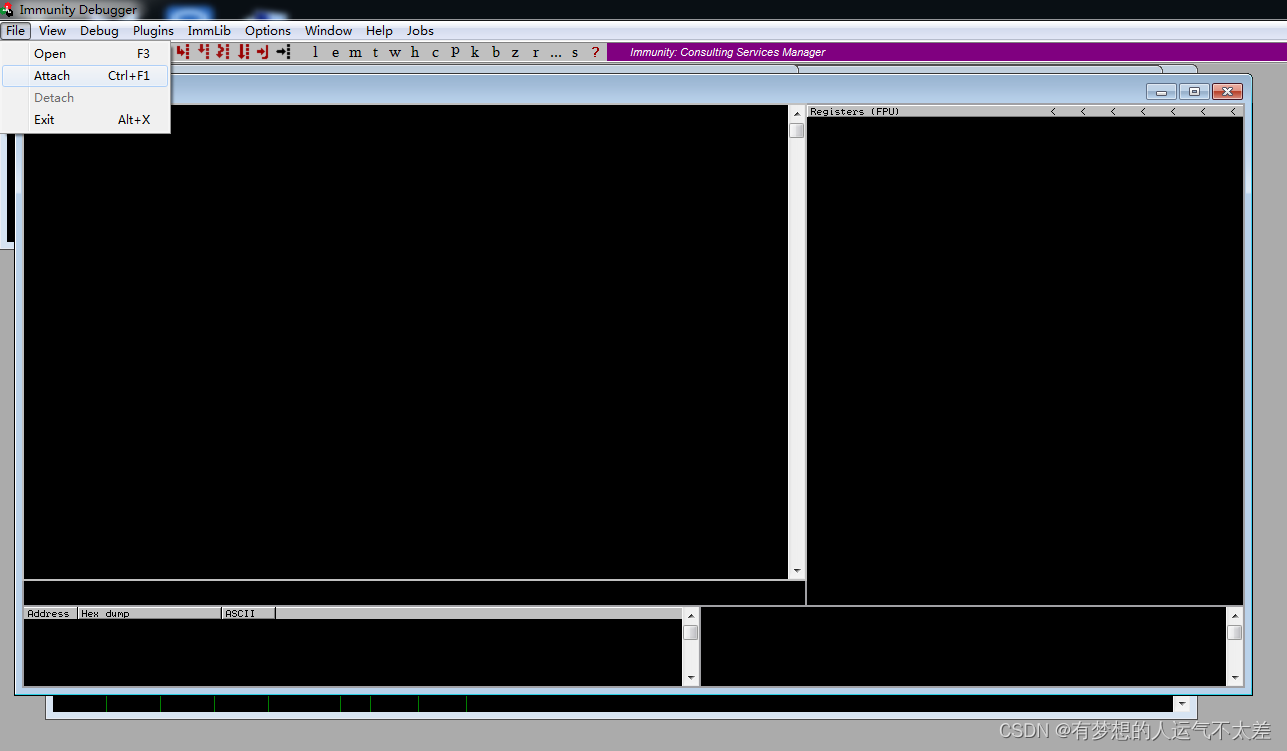The height and width of the screenshot is (751, 1287).
Task: Click stack pane scrollbar thumb
Action: coord(1235,632)
